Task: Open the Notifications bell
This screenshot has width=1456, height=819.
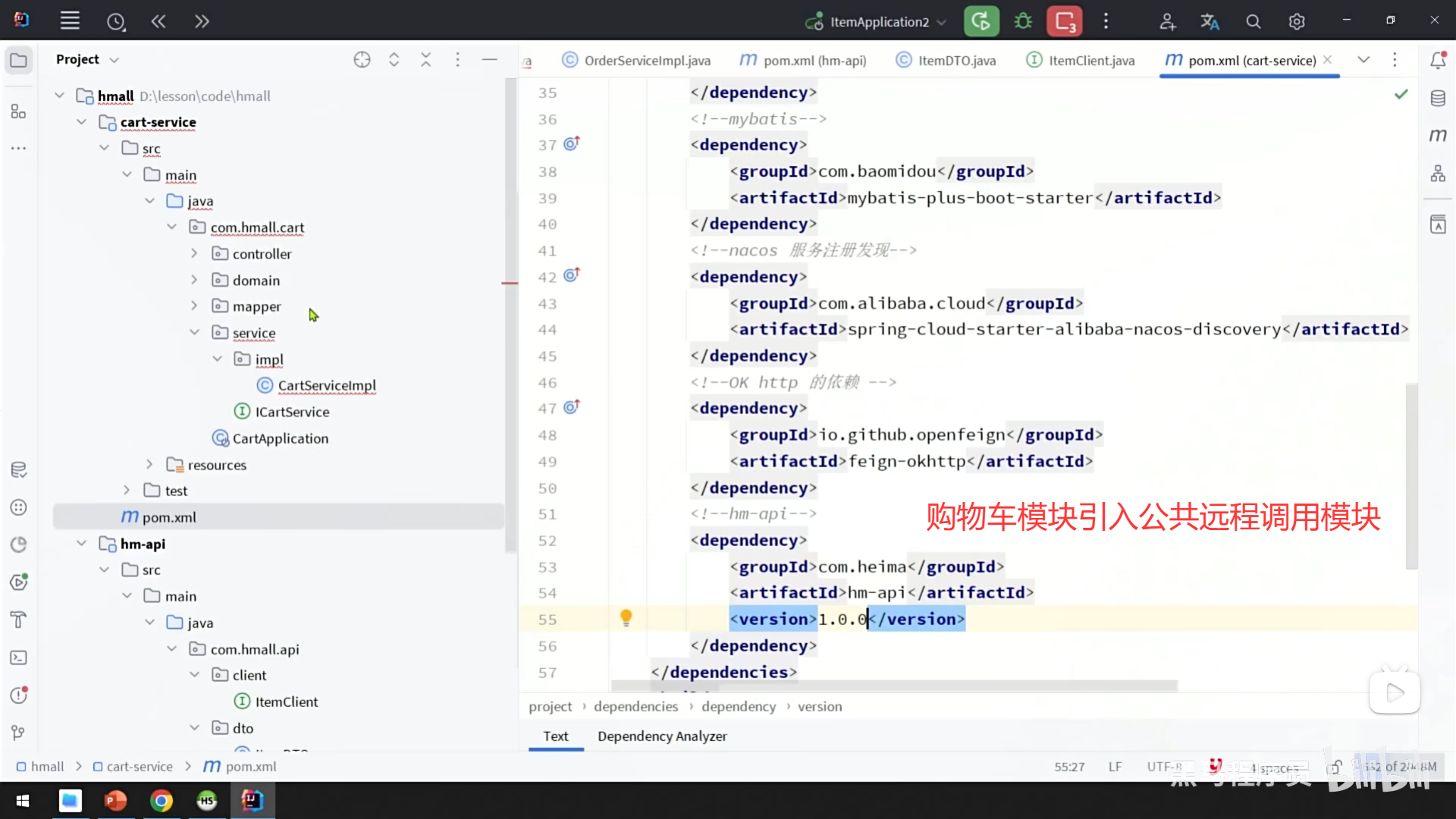Action: pyautogui.click(x=1438, y=60)
